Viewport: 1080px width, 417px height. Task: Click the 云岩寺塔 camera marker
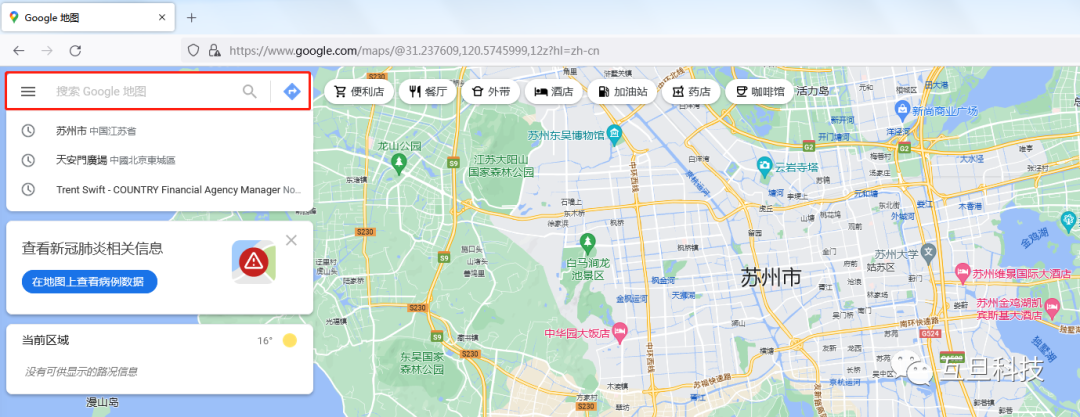(x=764, y=165)
